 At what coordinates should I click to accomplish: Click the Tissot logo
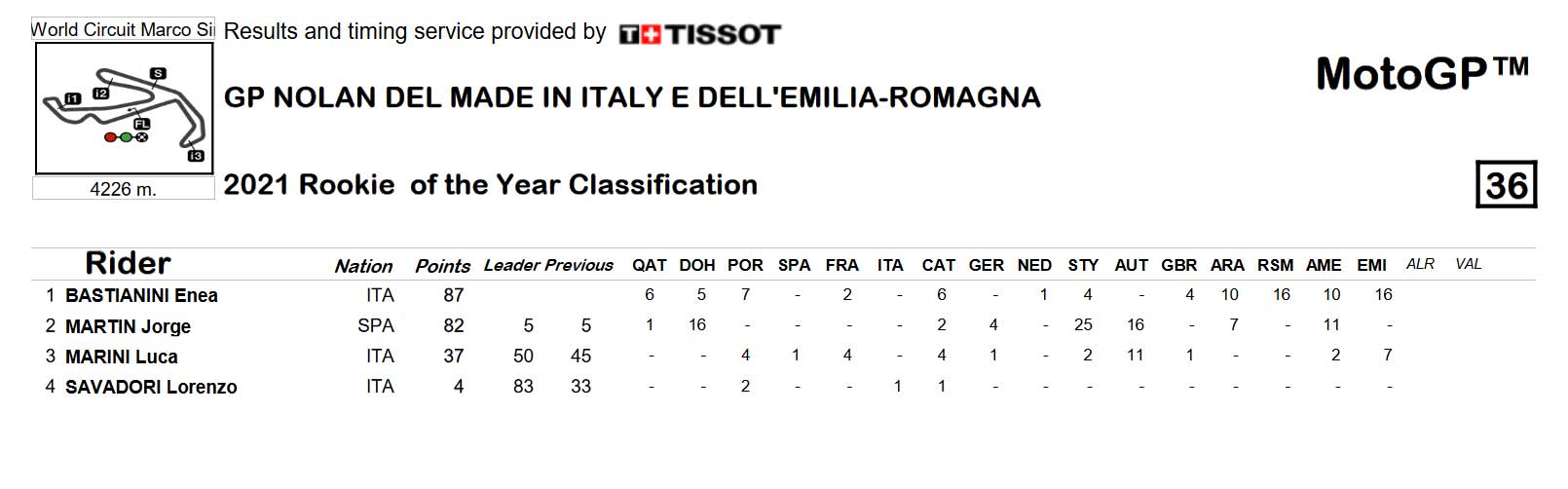point(700,34)
